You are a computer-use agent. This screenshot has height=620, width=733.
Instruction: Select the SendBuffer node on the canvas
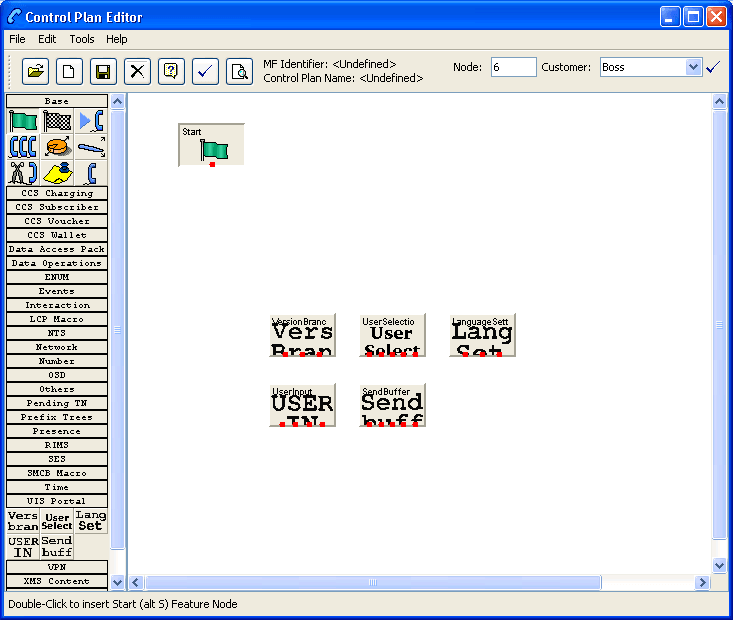tap(392, 405)
